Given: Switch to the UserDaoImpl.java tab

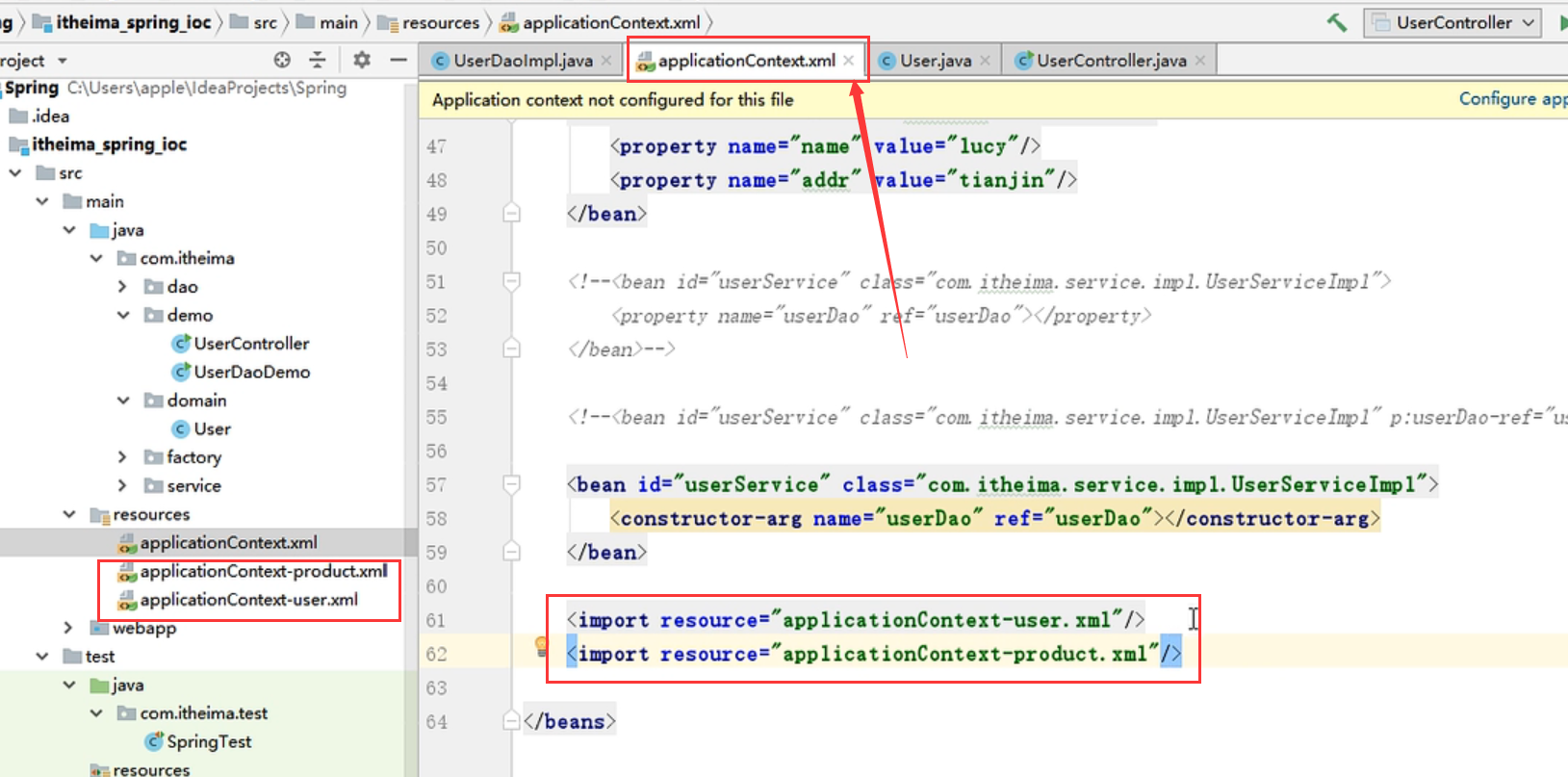Looking at the screenshot, I should (523, 61).
